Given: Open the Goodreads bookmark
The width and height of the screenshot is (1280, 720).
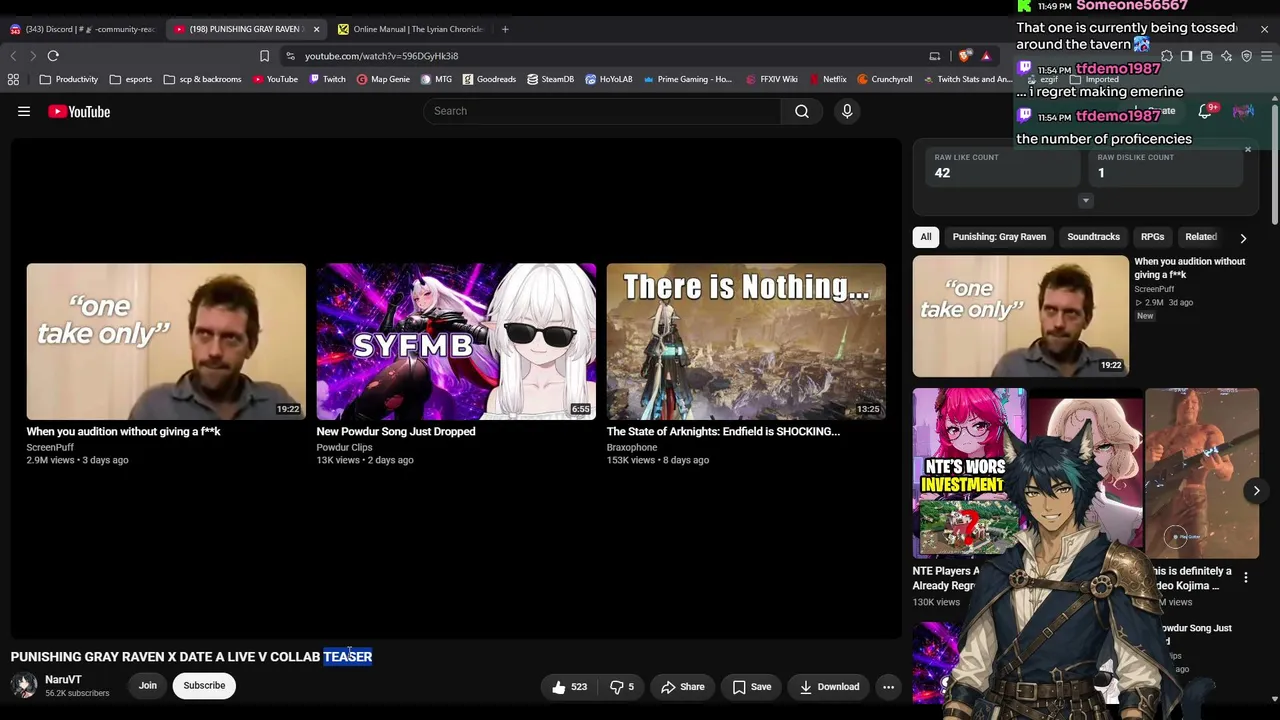Looking at the screenshot, I should point(489,79).
